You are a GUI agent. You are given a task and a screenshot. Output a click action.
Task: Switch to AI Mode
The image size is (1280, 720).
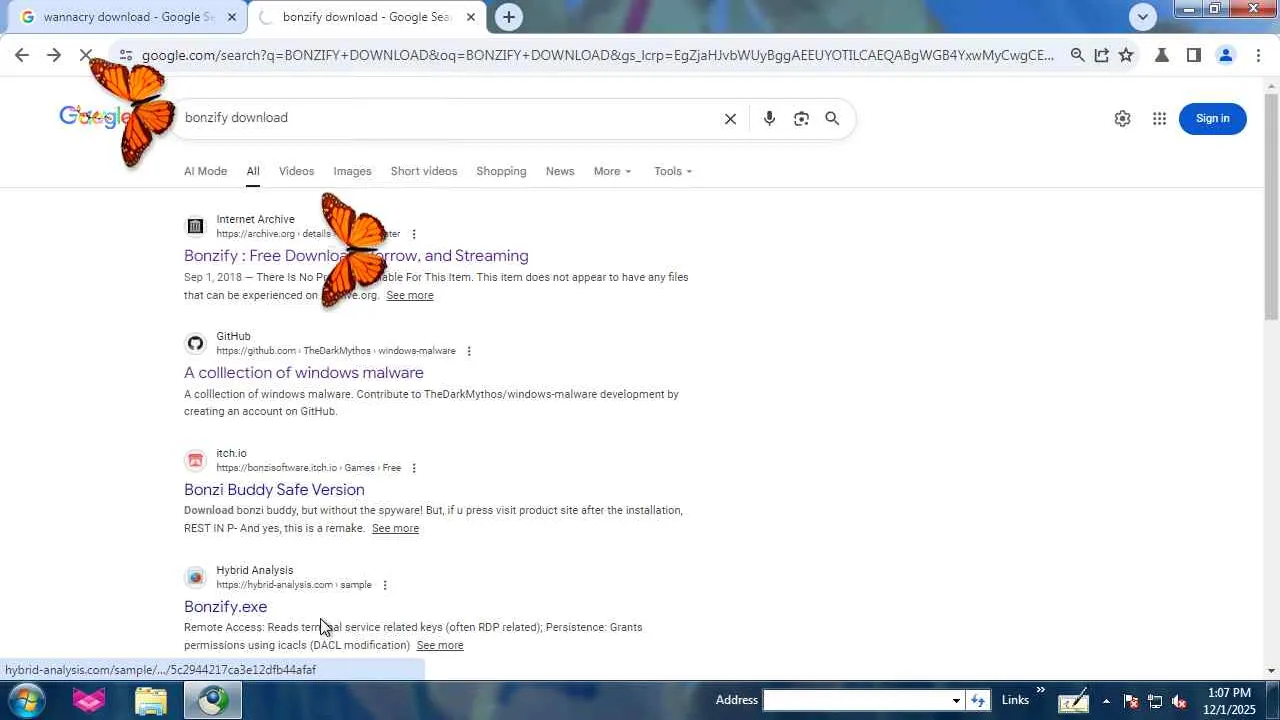205,171
